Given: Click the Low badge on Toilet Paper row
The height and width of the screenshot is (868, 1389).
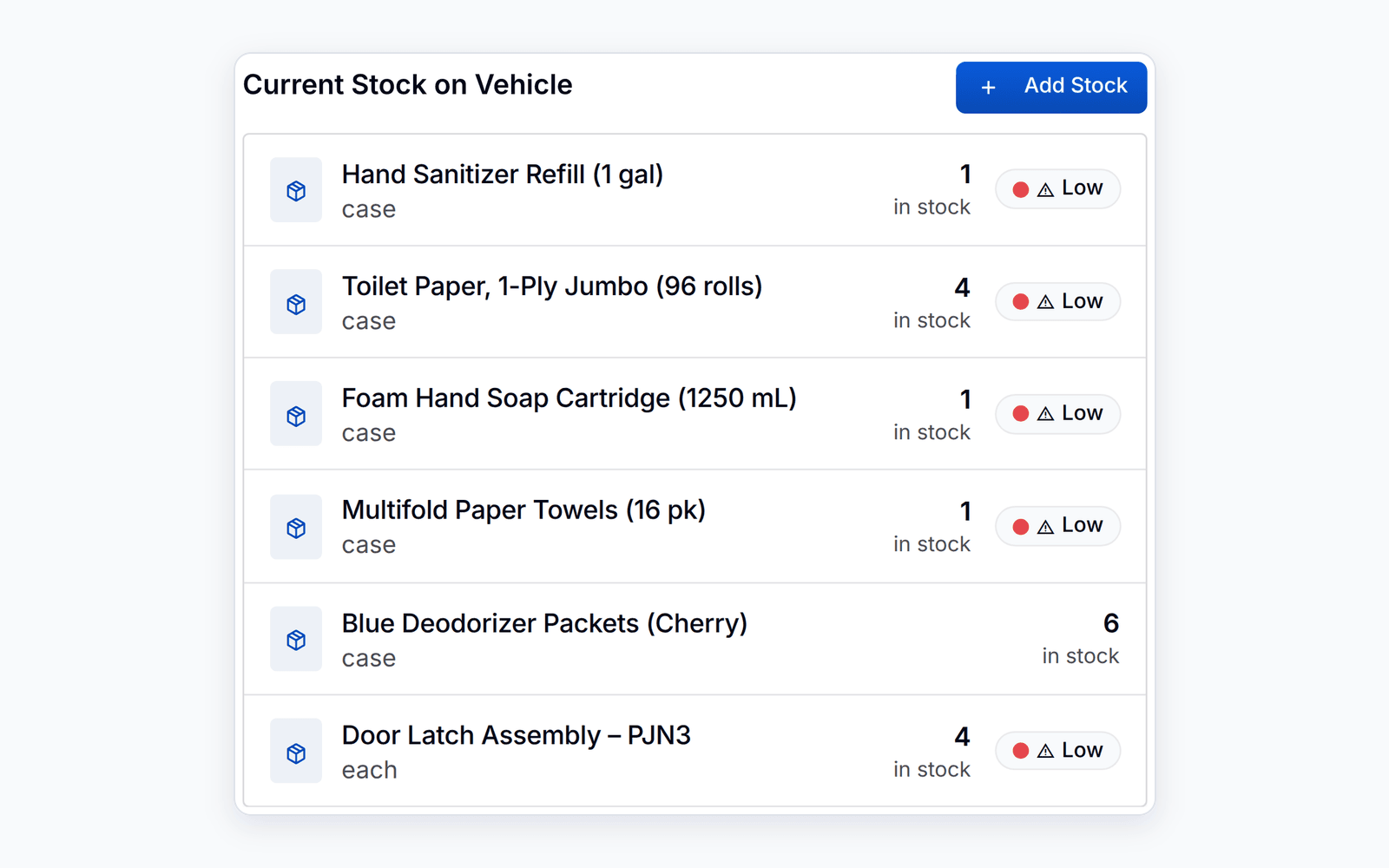Looking at the screenshot, I should pos(1057,301).
